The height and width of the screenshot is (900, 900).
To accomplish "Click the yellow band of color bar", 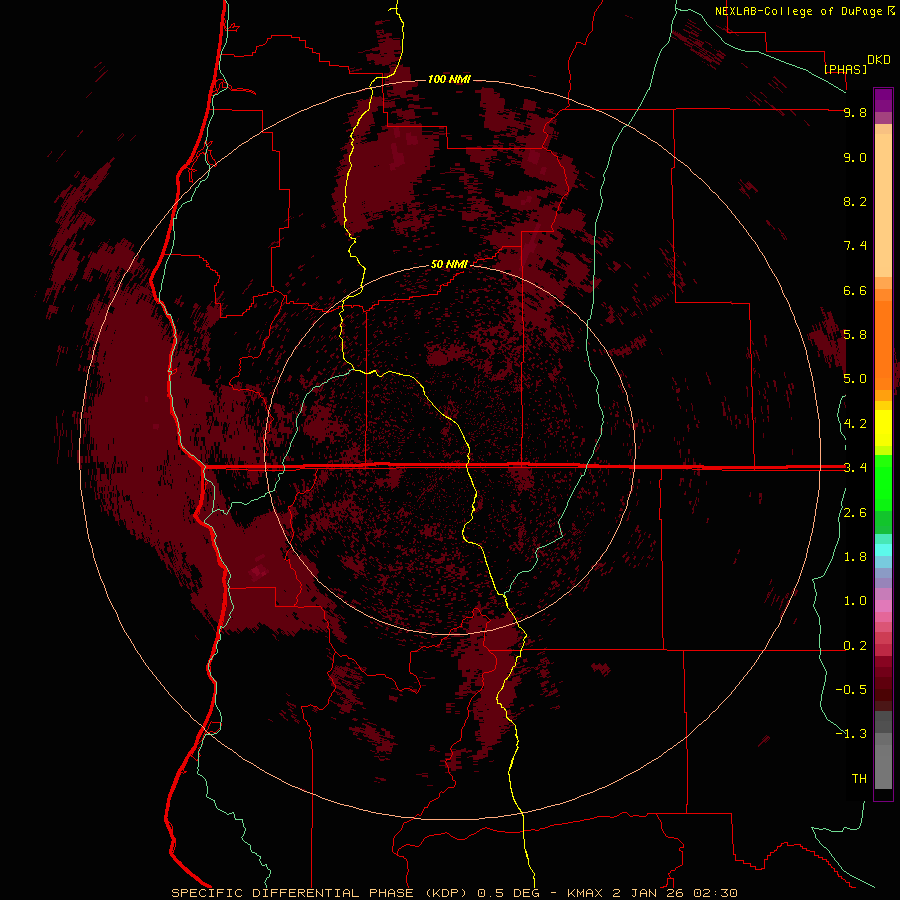I will 883,428.
